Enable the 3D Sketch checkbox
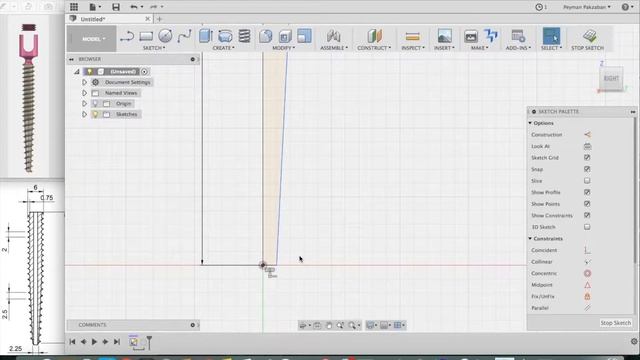This screenshot has width=640, height=360. [x=587, y=227]
